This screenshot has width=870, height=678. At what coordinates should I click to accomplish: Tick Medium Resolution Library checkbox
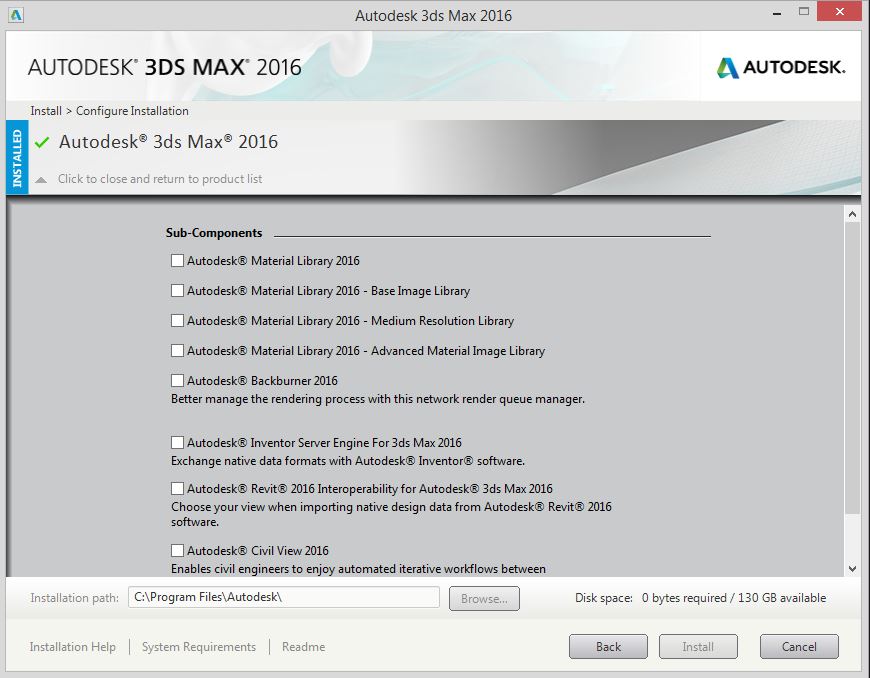coord(177,321)
